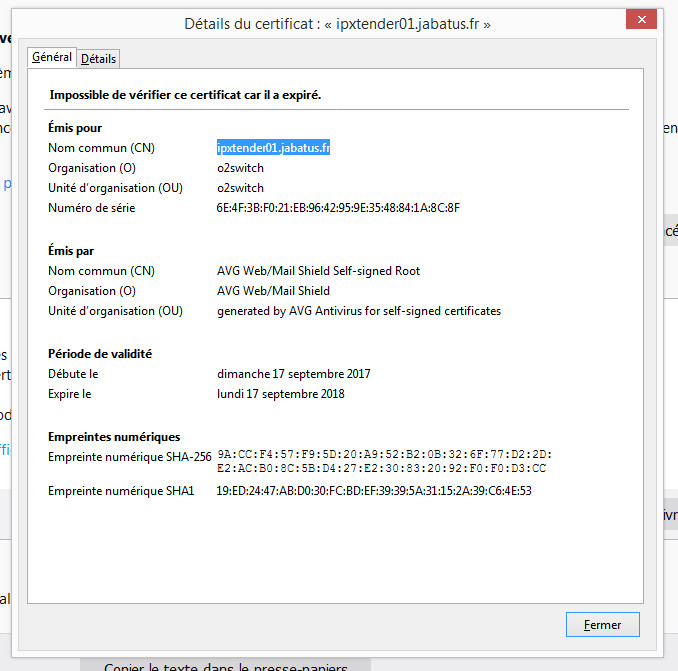Click the Débute le label
The width and height of the screenshot is (678, 671).
(73, 374)
